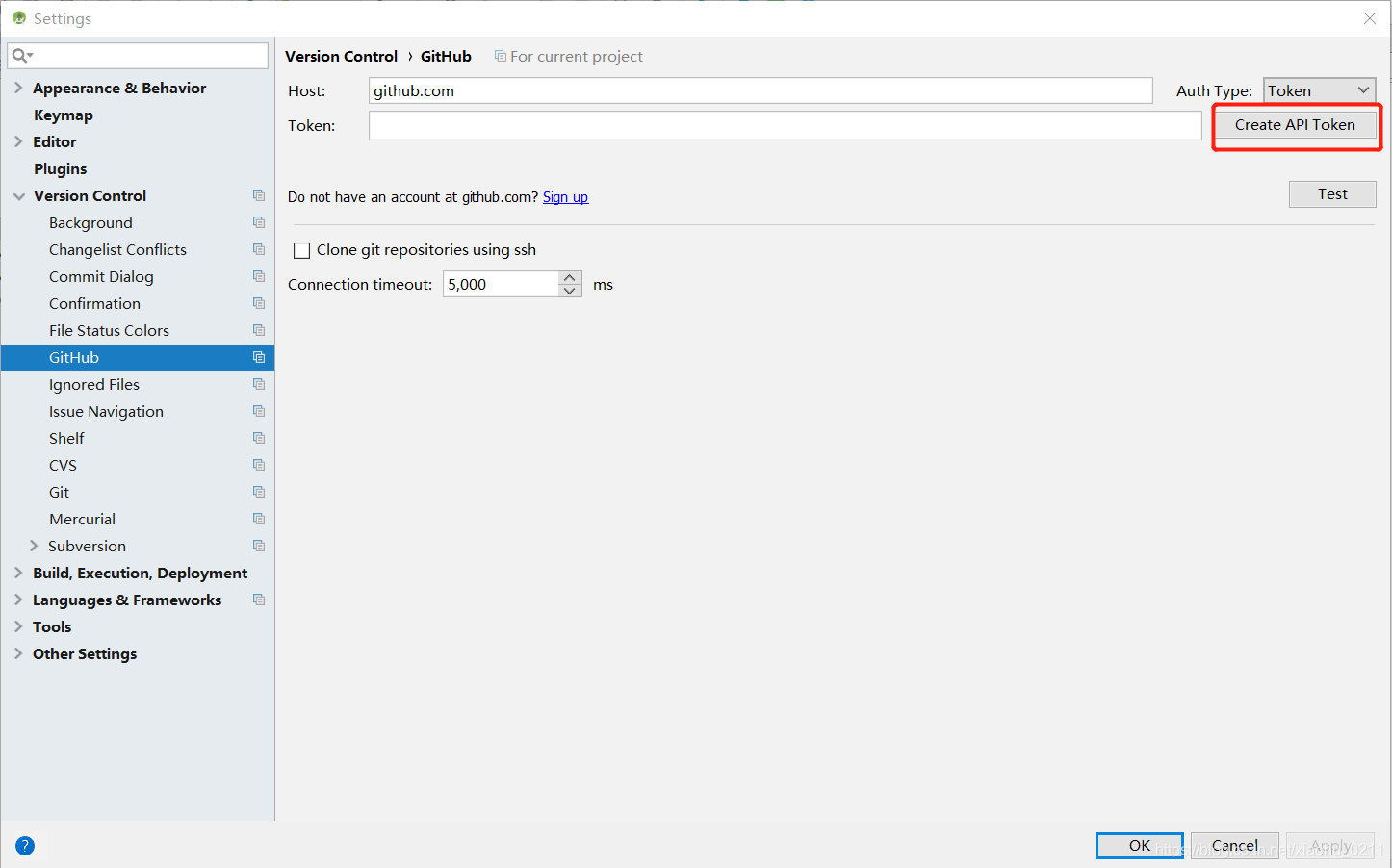Click the project icon next to Languages & Frameworks
Viewport: 1392px width, 868px height.
tap(259, 600)
